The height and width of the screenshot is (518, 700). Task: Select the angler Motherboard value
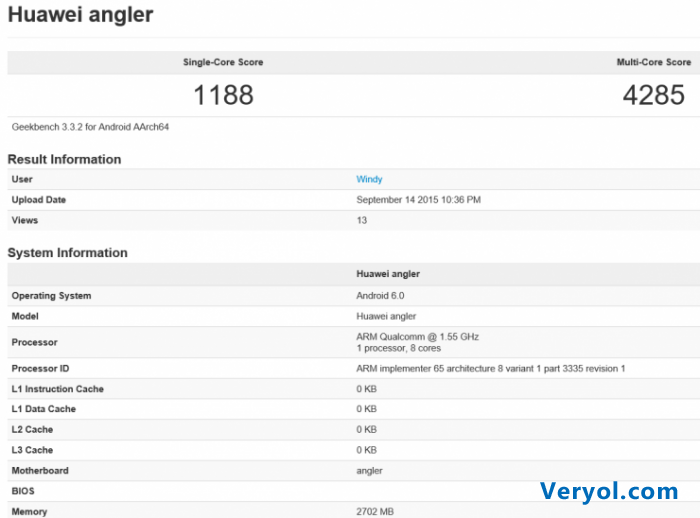(369, 471)
